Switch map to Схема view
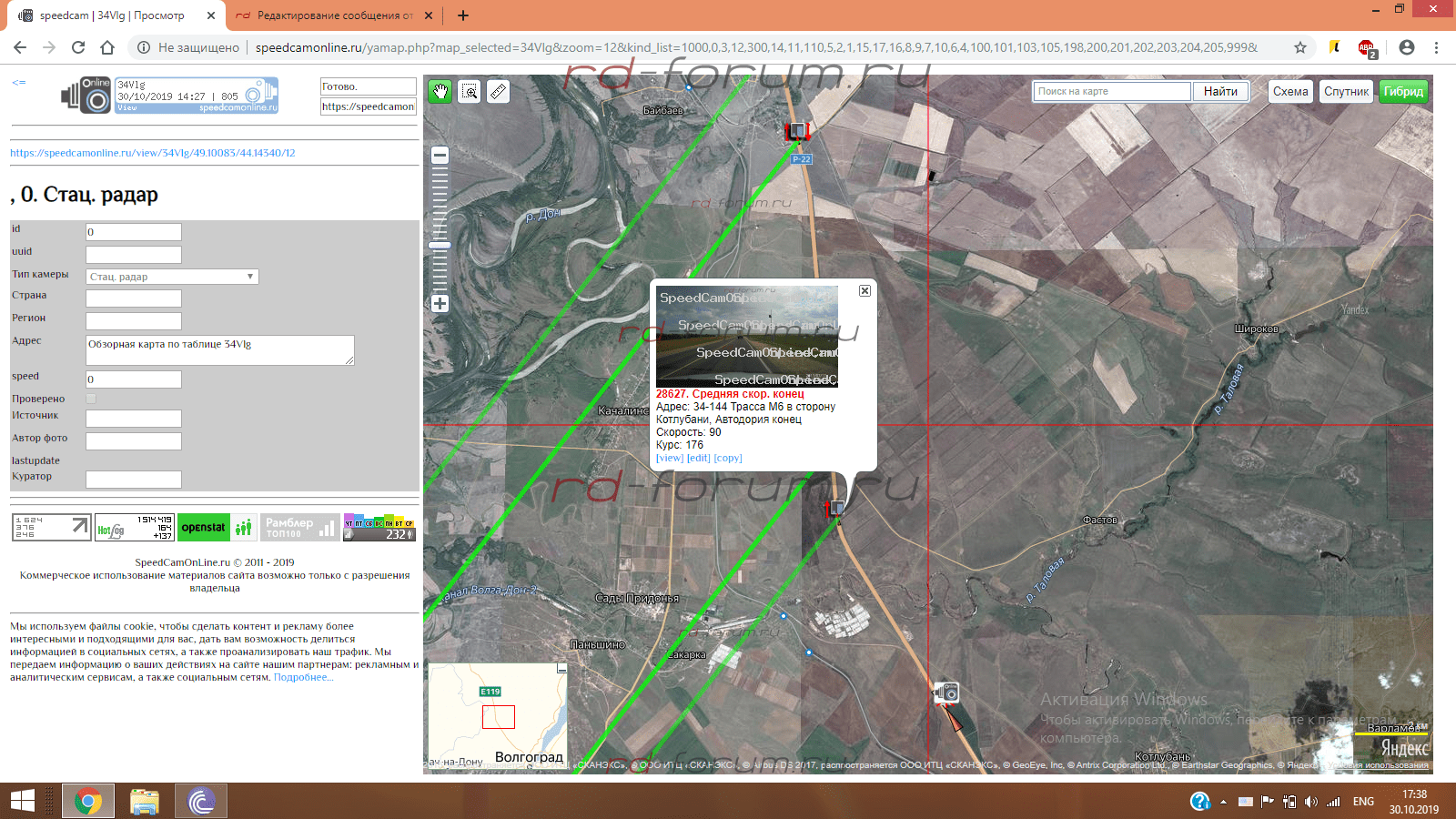This screenshot has height=819, width=1456. 1289,91
